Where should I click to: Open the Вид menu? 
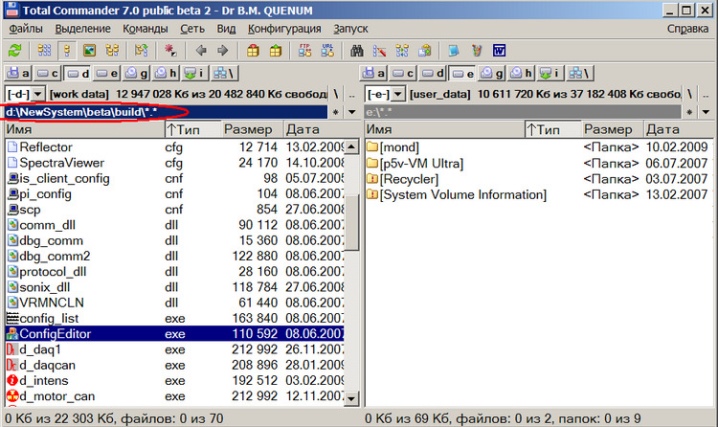point(226,29)
